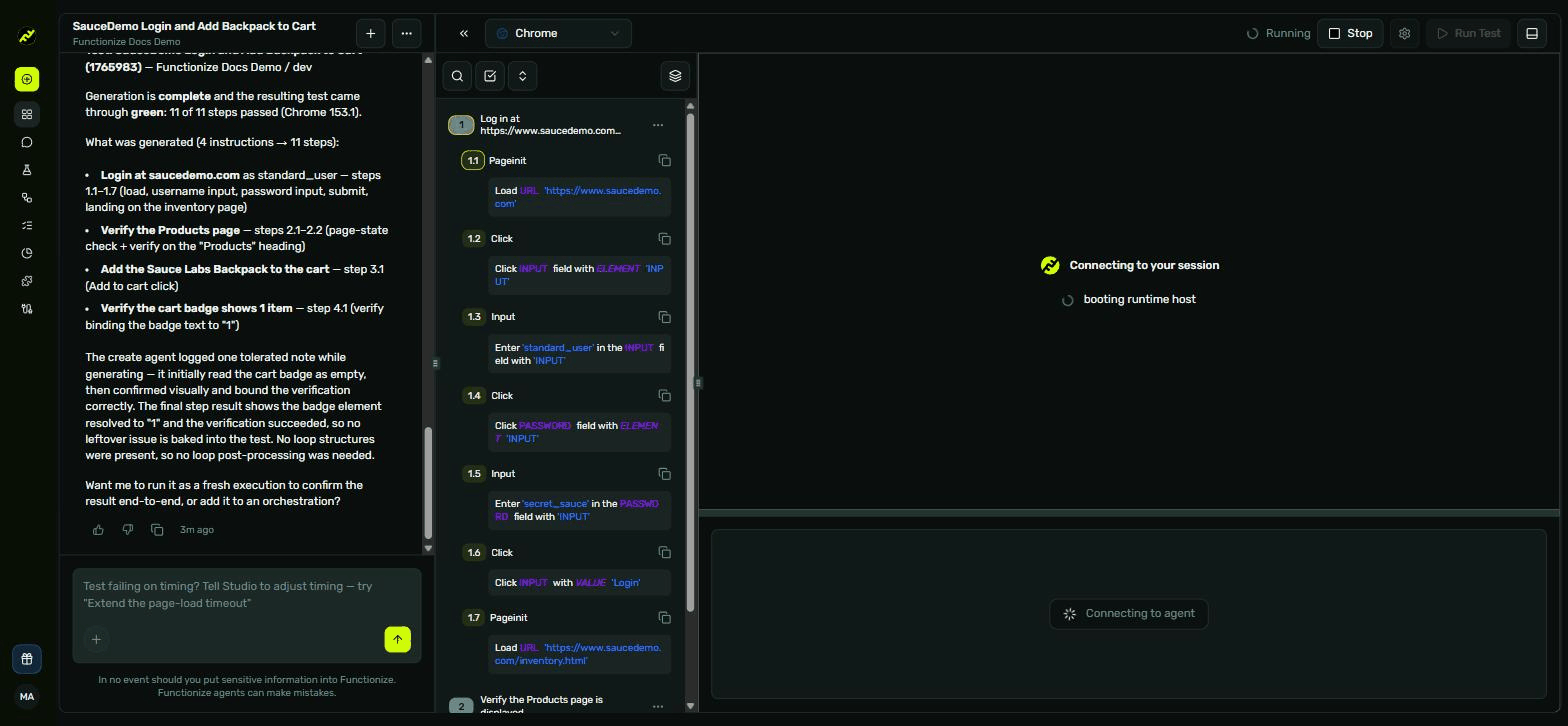The height and width of the screenshot is (726, 1568).
Task: Click the Functionize Docs Demo project name
Action: 126,42
